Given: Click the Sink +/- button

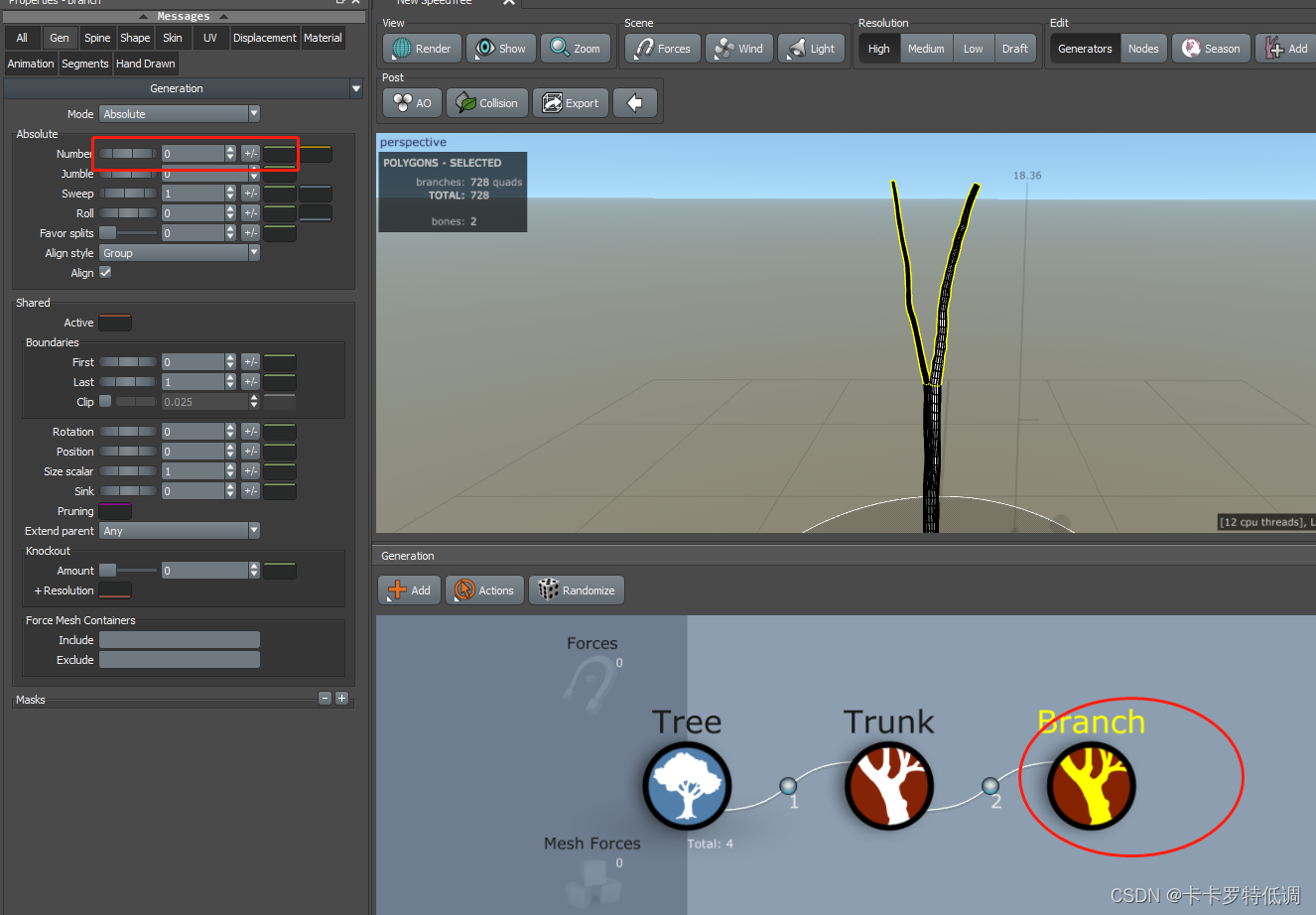Looking at the screenshot, I should 250,491.
